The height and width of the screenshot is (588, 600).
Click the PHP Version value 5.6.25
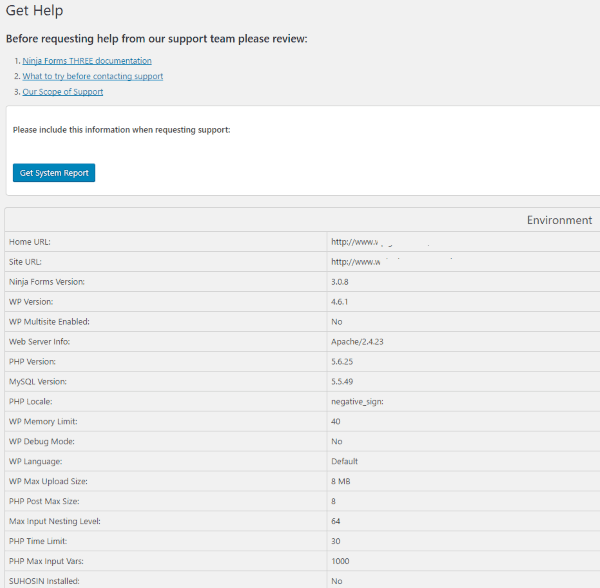click(x=344, y=362)
